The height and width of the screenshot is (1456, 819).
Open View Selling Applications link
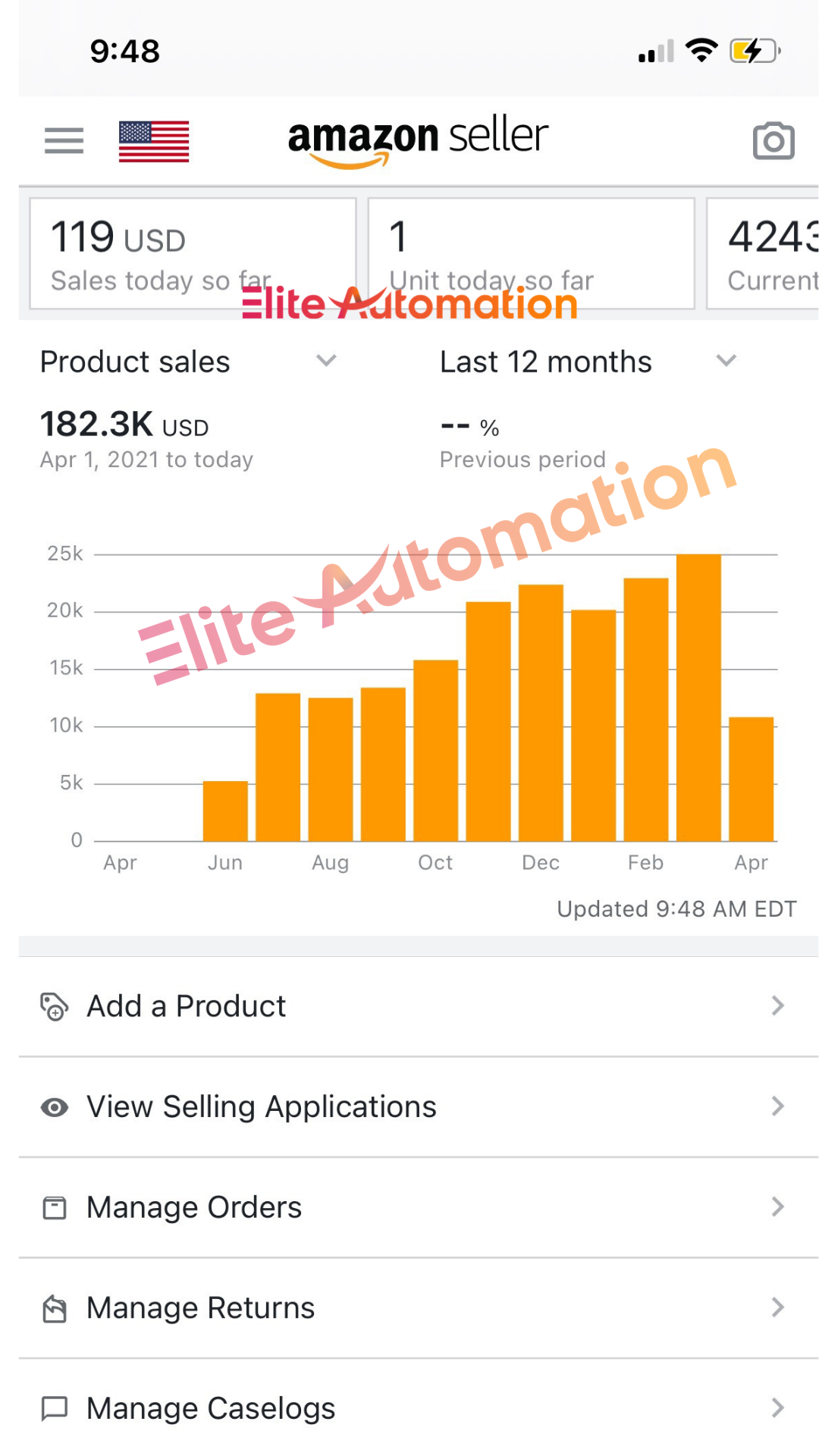coord(262,1107)
